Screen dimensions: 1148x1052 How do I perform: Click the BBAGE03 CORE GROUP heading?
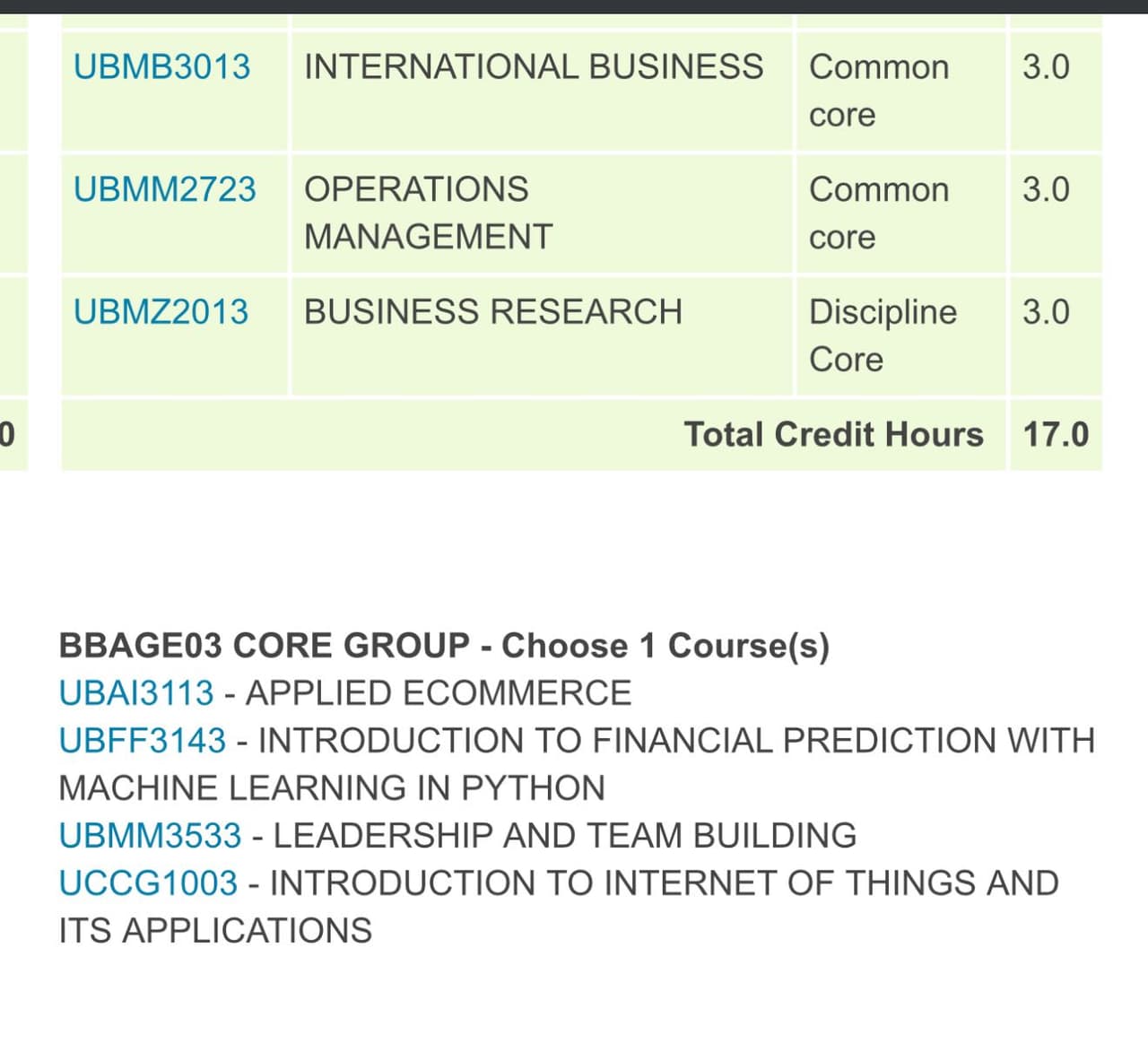[x=444, y=646]
